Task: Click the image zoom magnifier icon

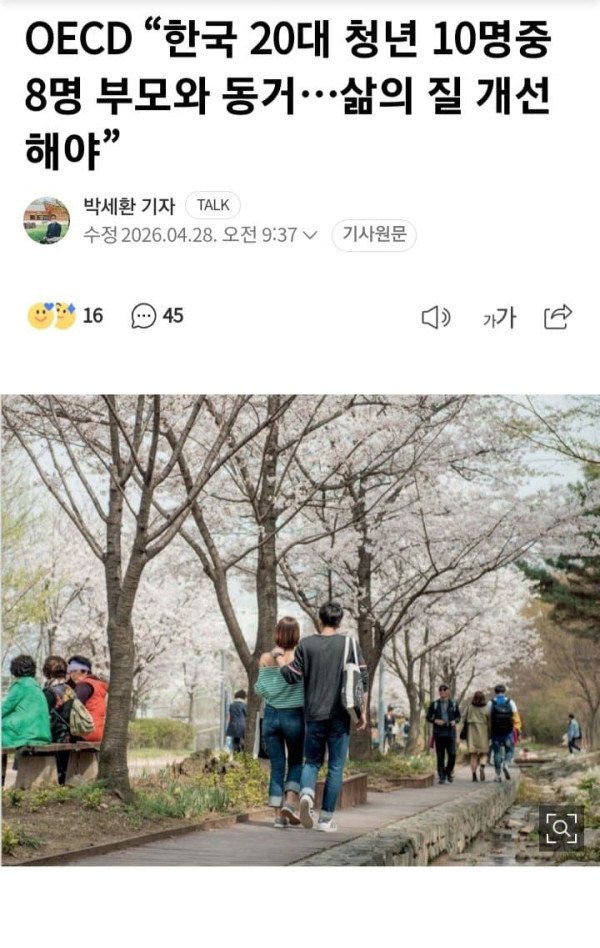Action: tap(561, 827)
